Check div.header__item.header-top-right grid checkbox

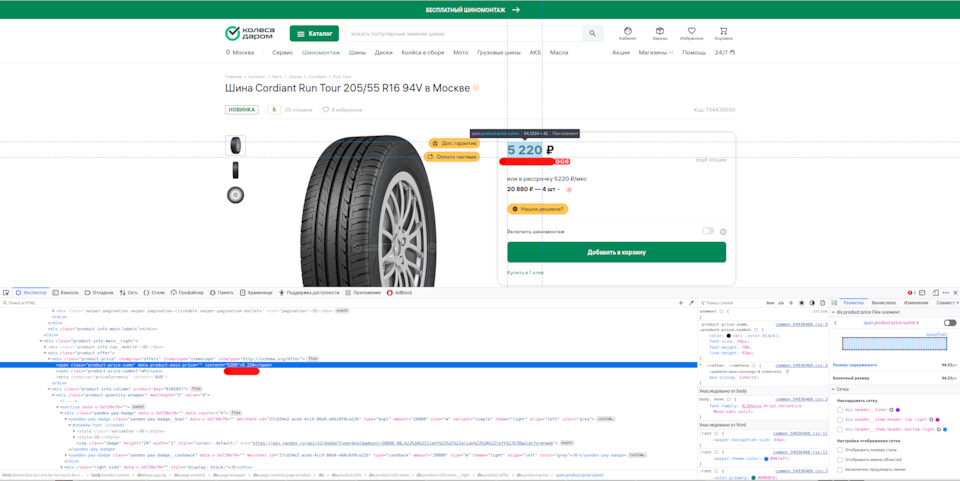coord(840,420)
